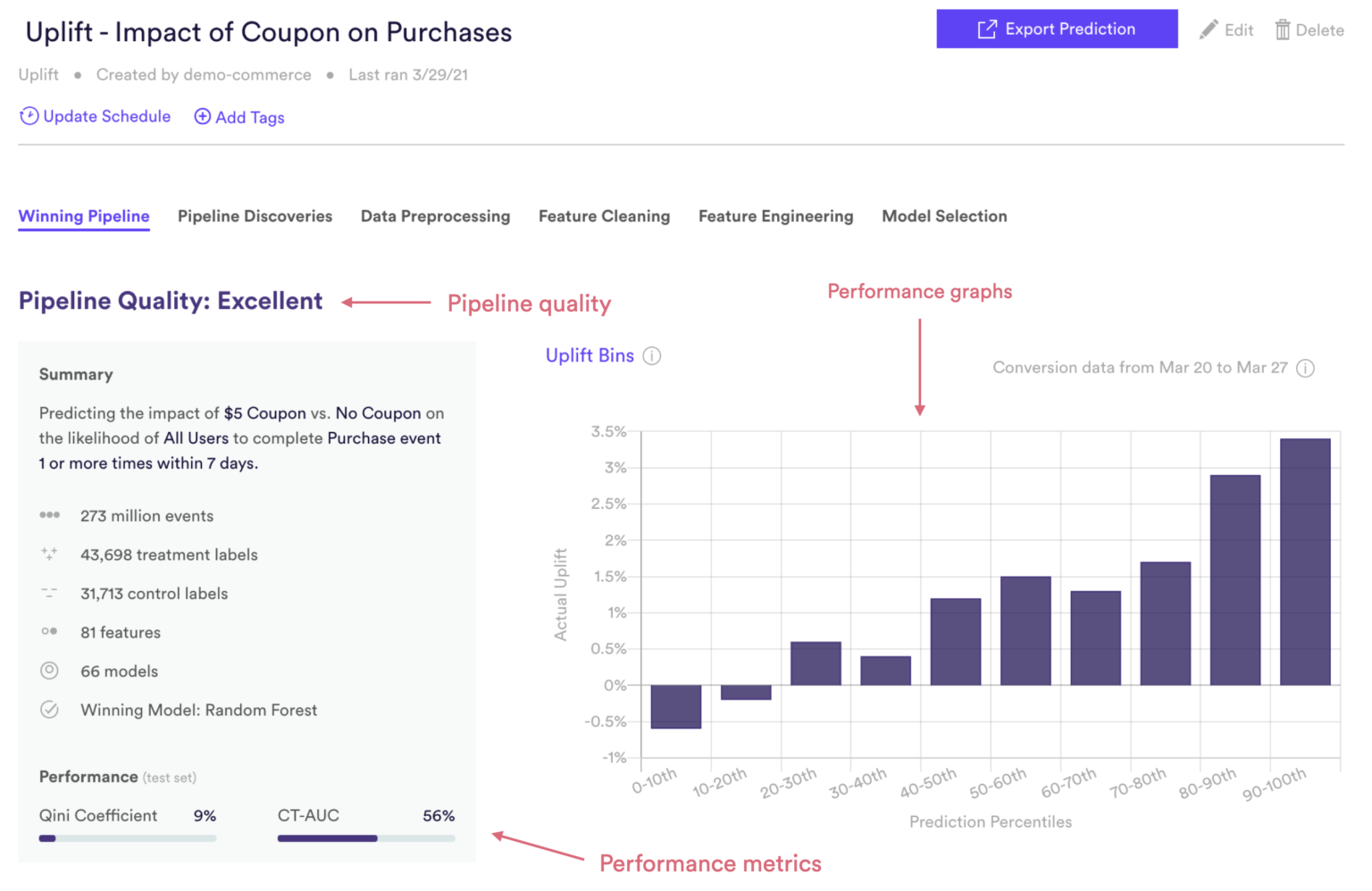The width and height of the screenshot is (1372, 891).
Task: Select the Winning Pipeline tab
Action: 84,216
